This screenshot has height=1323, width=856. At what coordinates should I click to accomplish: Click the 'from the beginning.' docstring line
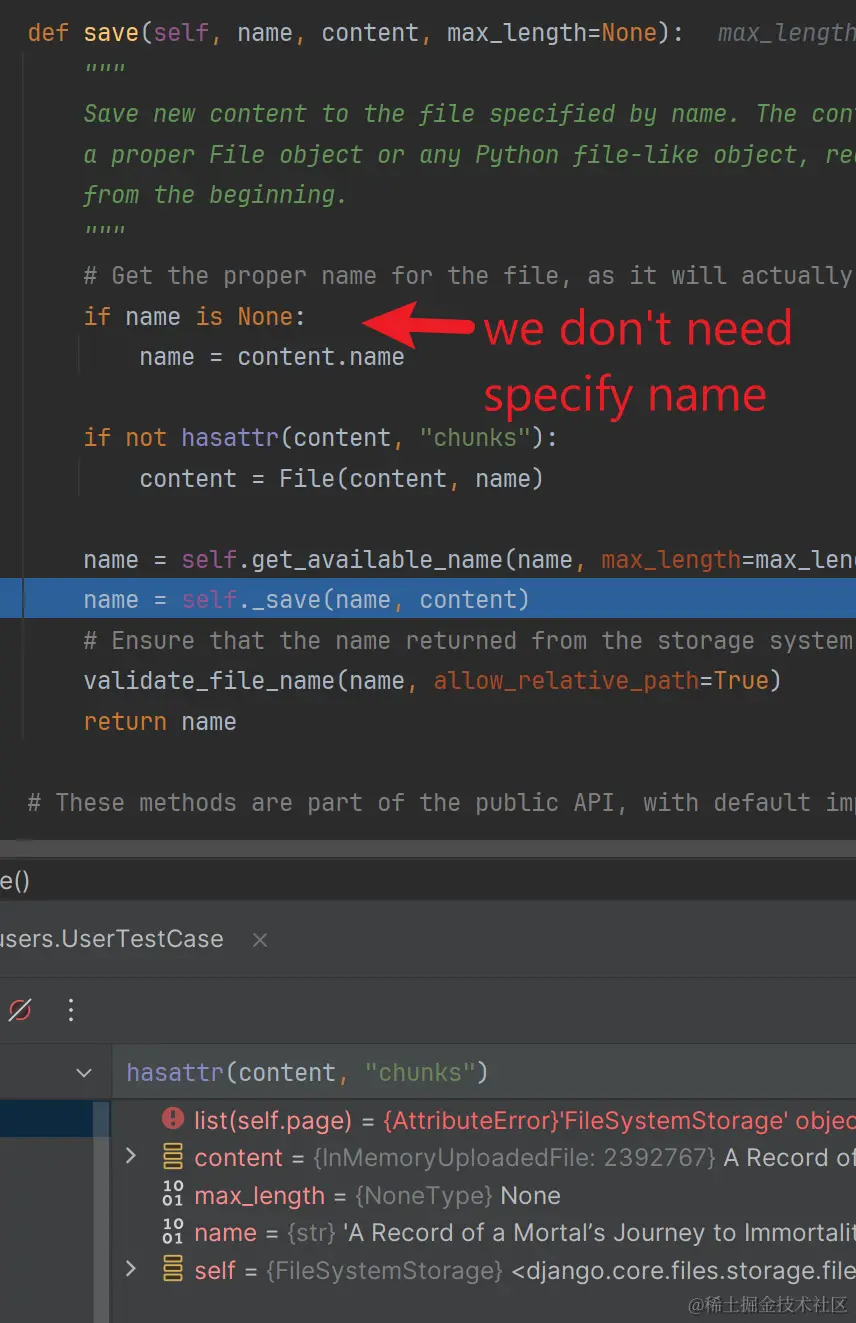215,194
